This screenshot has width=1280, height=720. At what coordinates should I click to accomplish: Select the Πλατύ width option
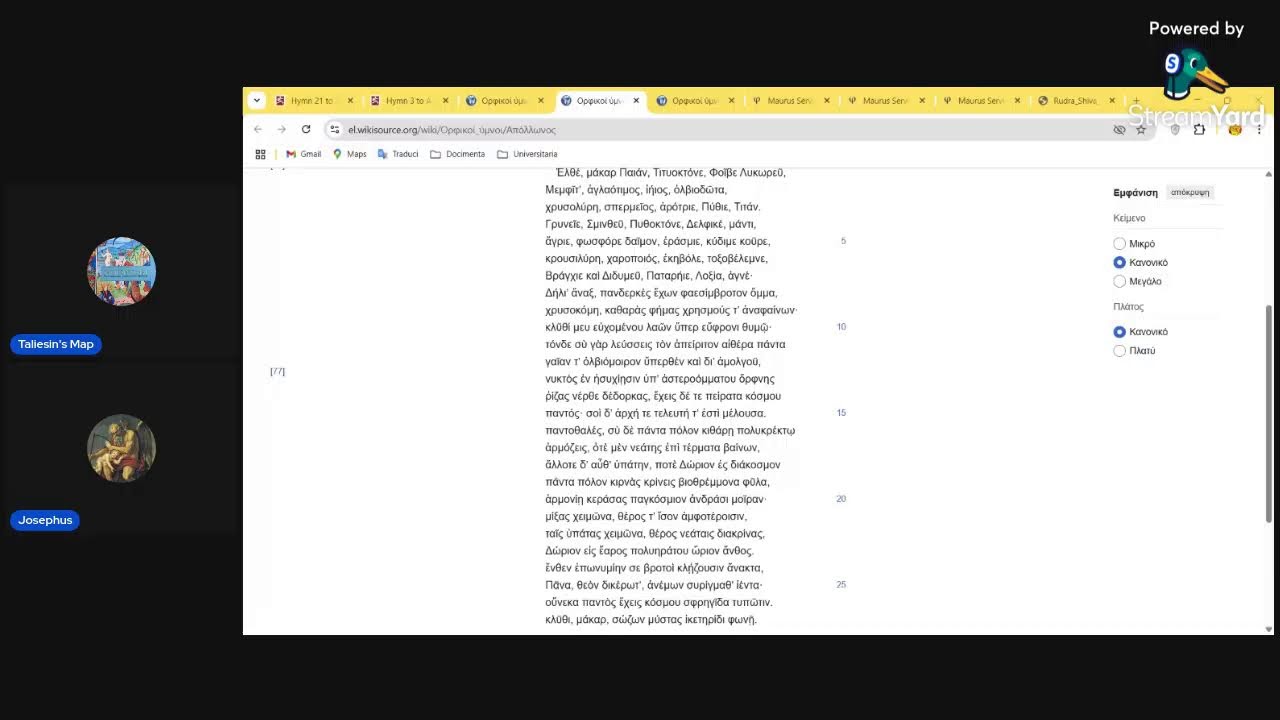tap(1120, 351)
